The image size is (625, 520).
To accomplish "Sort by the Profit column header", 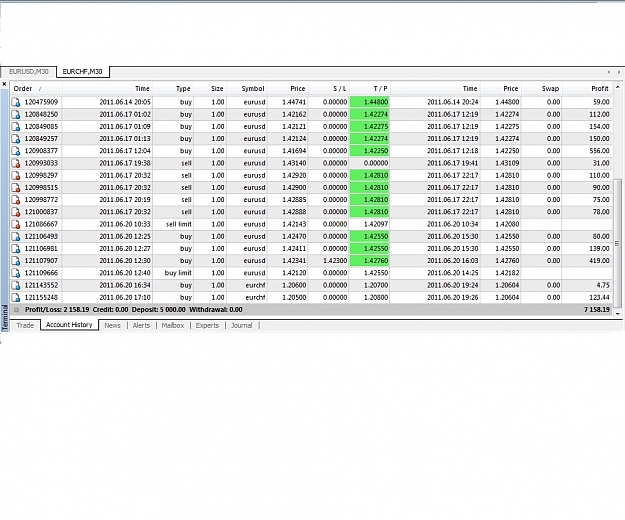I will (587, 89).
